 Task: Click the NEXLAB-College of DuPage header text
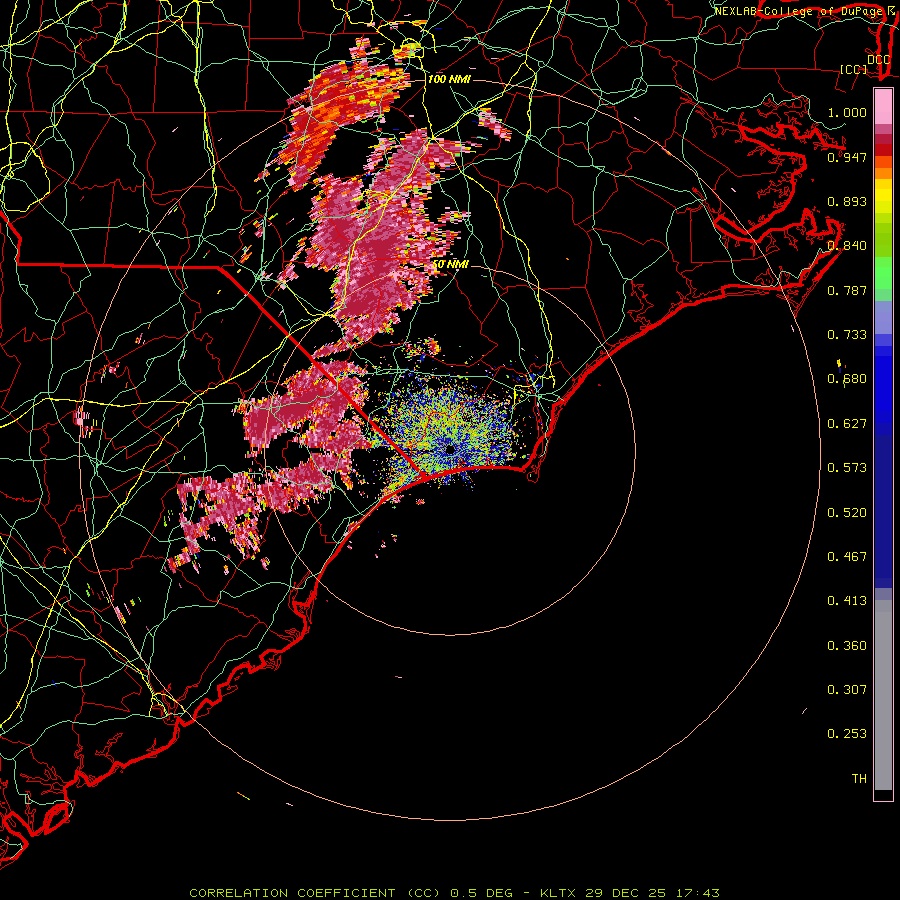(800, 11)
